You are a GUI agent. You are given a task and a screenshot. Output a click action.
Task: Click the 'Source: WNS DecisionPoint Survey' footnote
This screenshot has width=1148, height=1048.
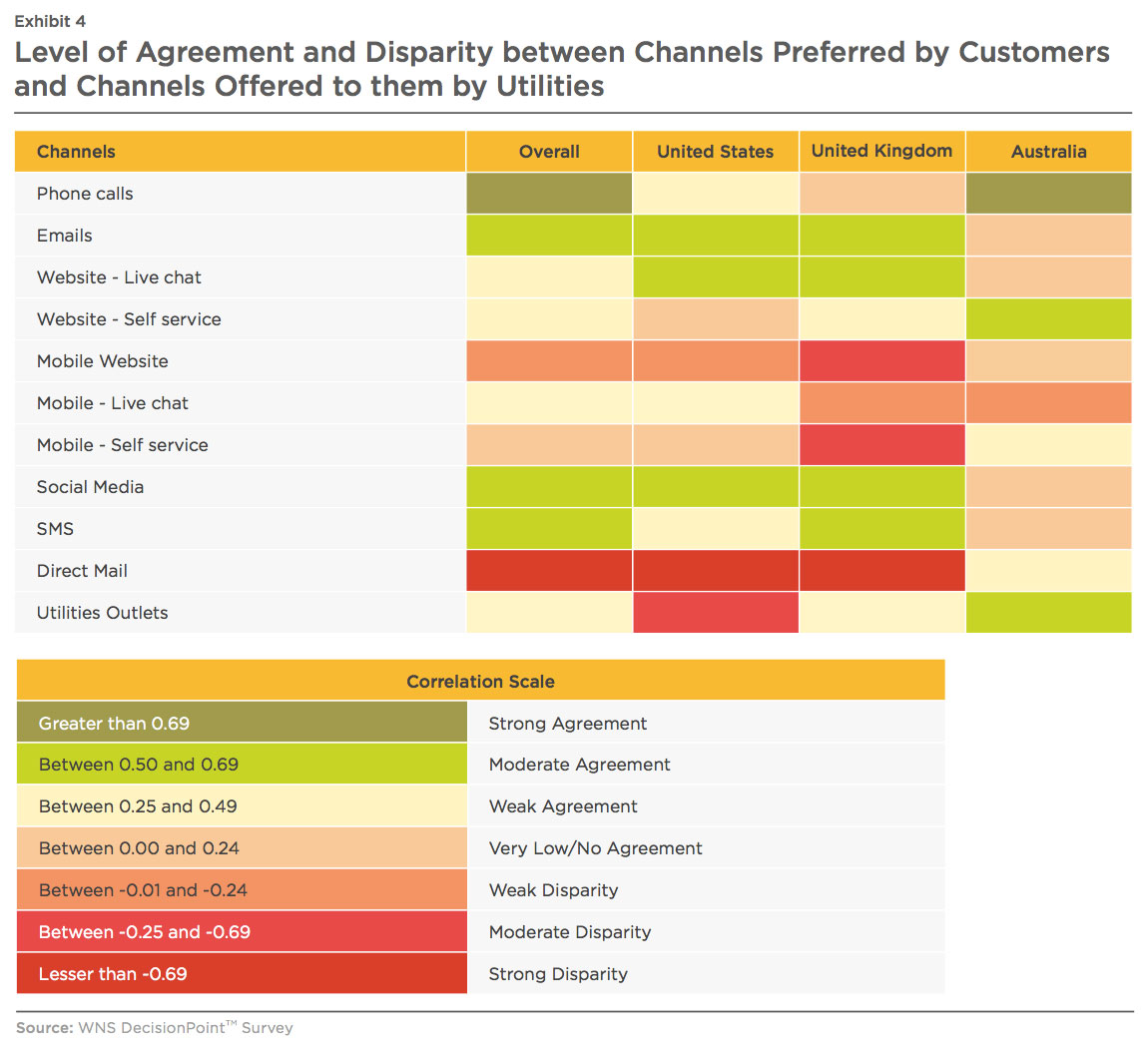point(155,1027)
